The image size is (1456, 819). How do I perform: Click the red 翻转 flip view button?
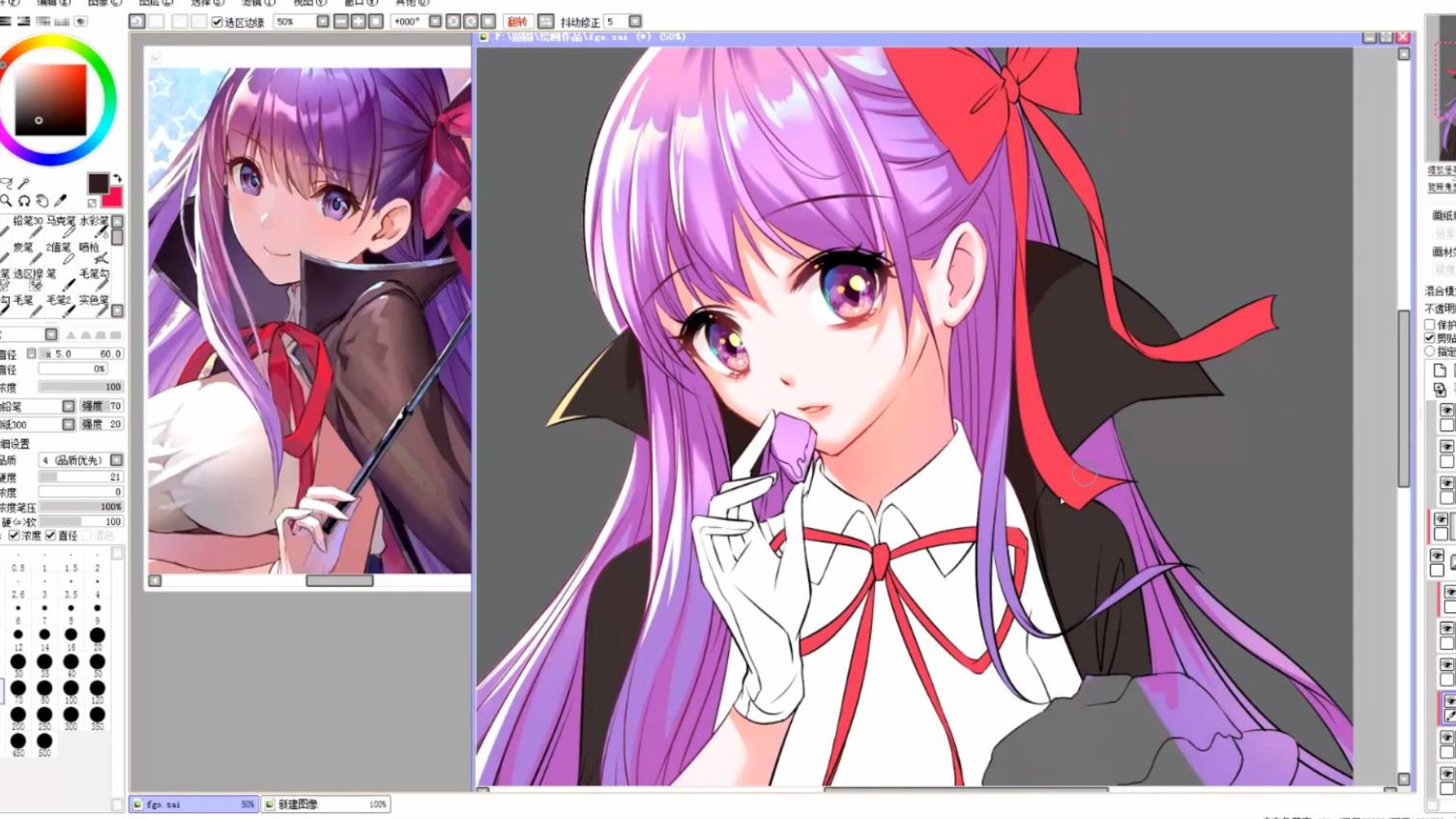point(518,22)
